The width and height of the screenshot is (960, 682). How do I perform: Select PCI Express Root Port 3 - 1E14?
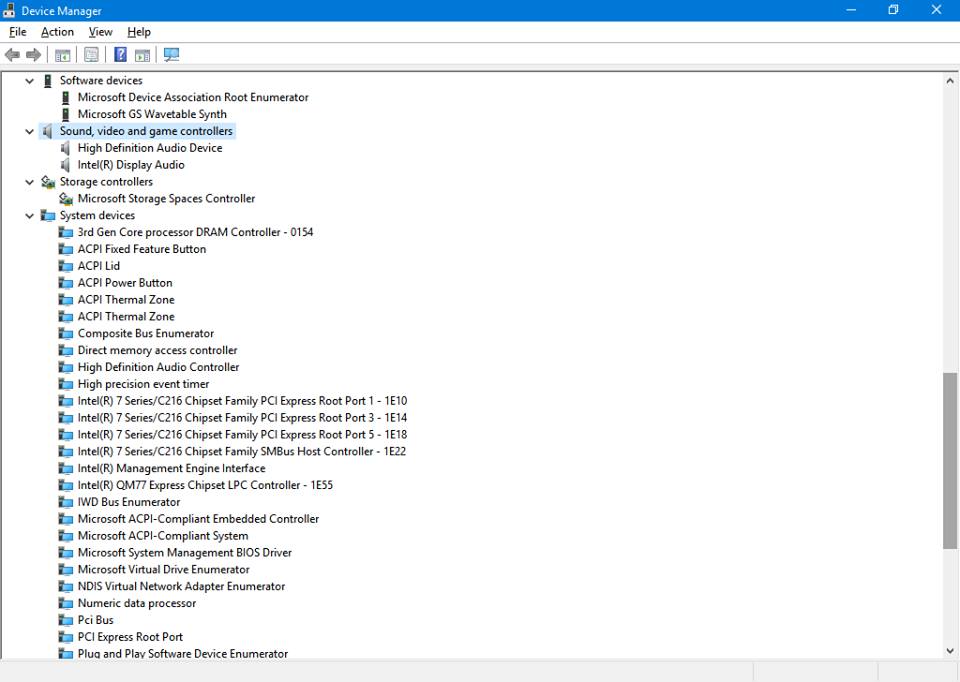(242, 418)
